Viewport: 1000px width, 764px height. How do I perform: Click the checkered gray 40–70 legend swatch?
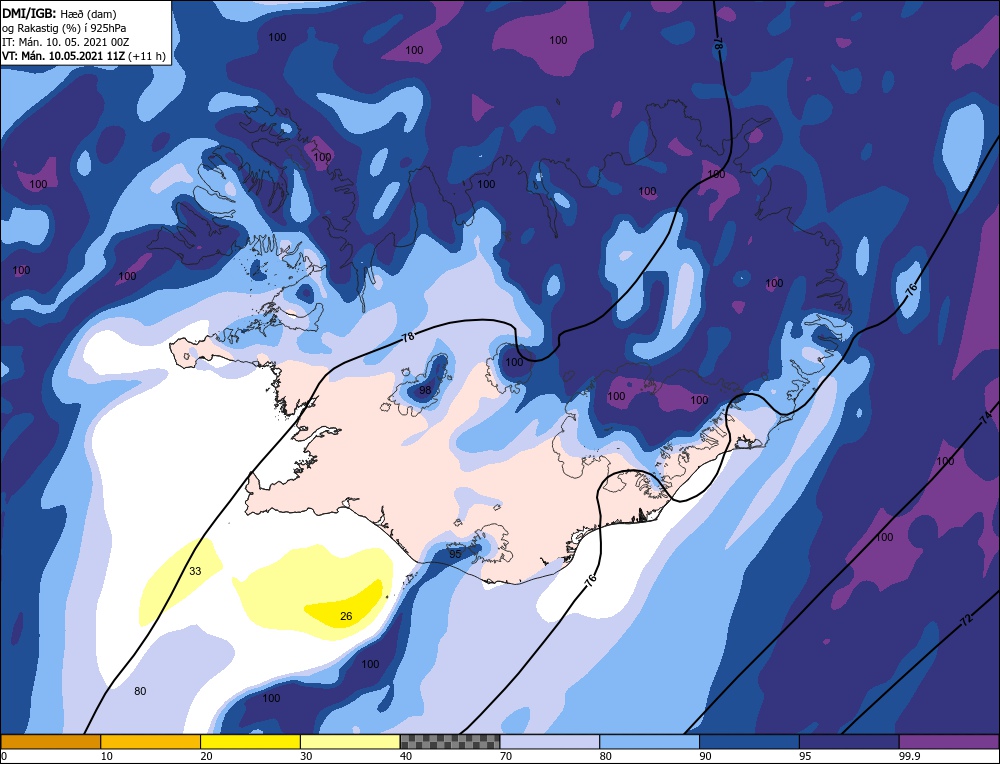coord(450,741)
